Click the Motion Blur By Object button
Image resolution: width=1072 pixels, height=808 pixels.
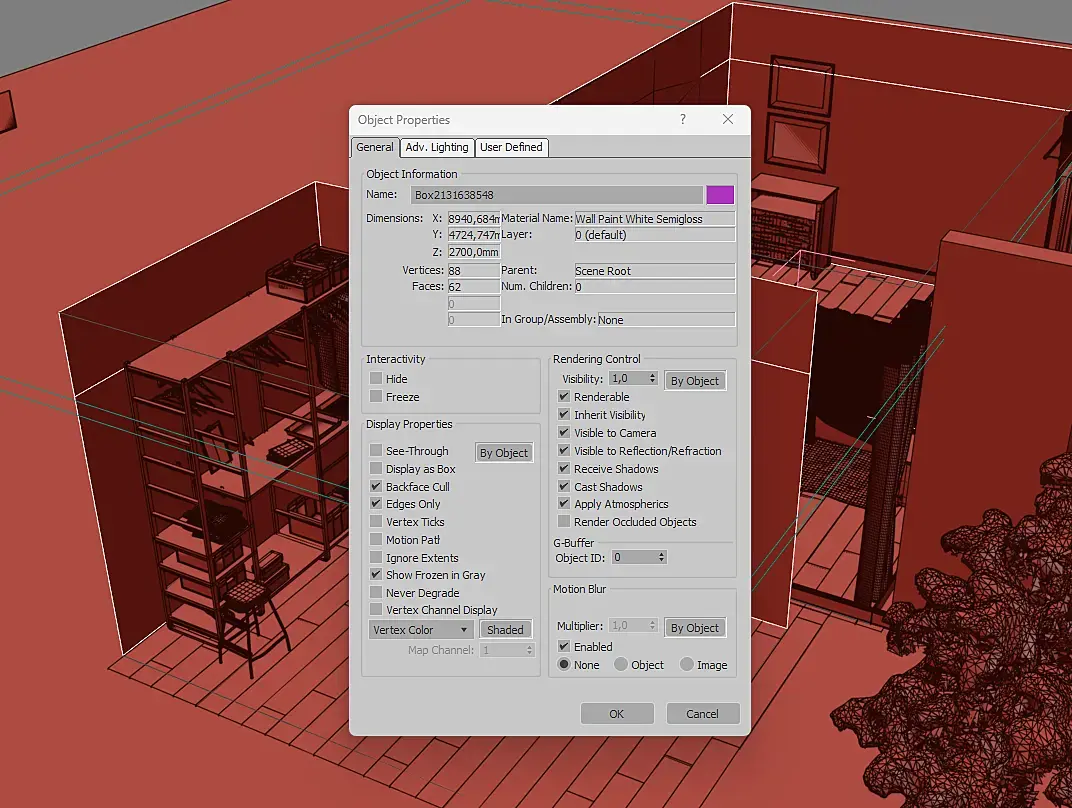coord(695,628)
